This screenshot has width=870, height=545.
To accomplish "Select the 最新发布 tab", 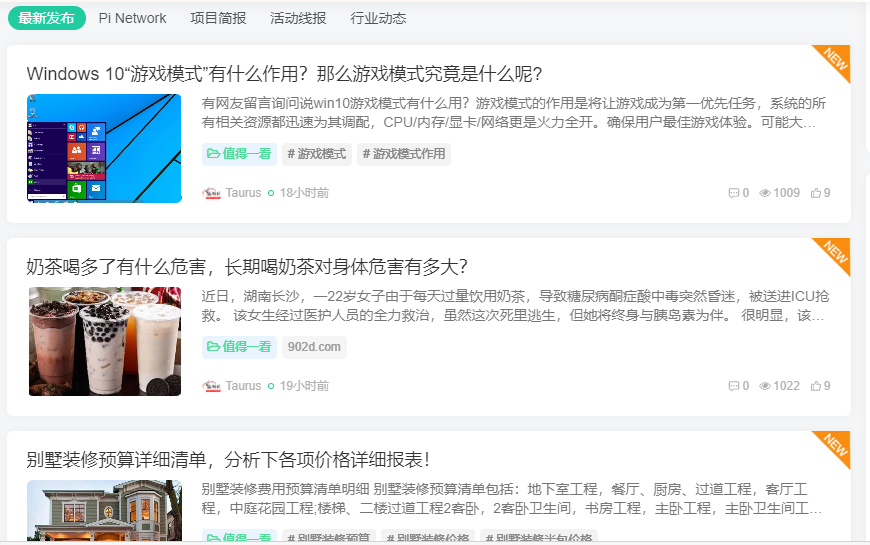I will pyautogui.click(x=46, y=18).
